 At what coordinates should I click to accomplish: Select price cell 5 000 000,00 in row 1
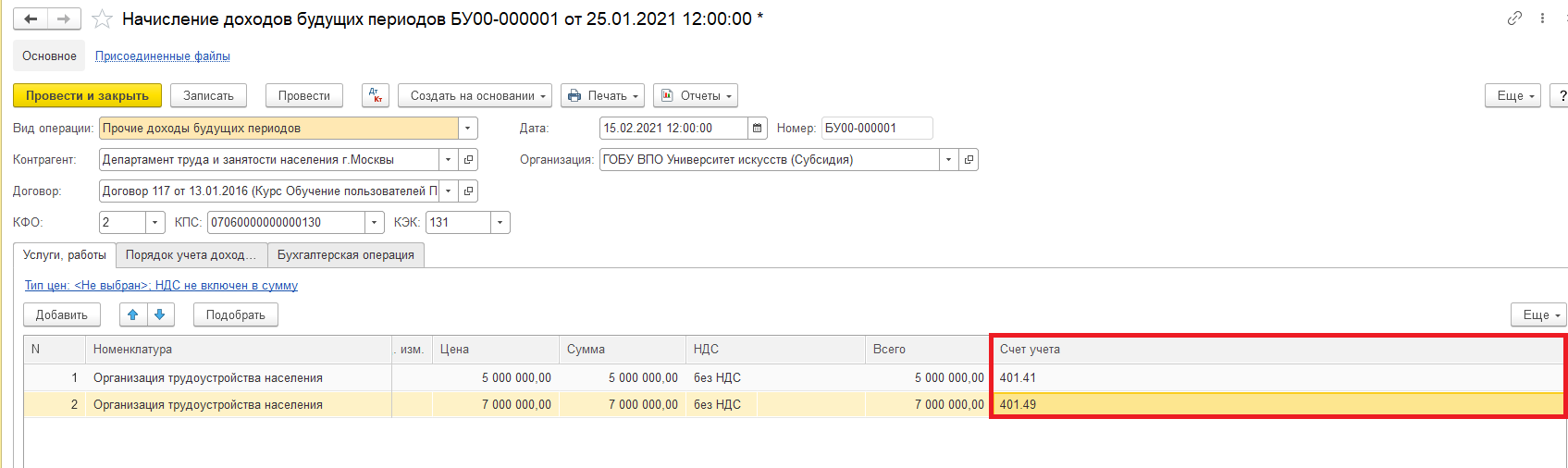coord(496,377)
